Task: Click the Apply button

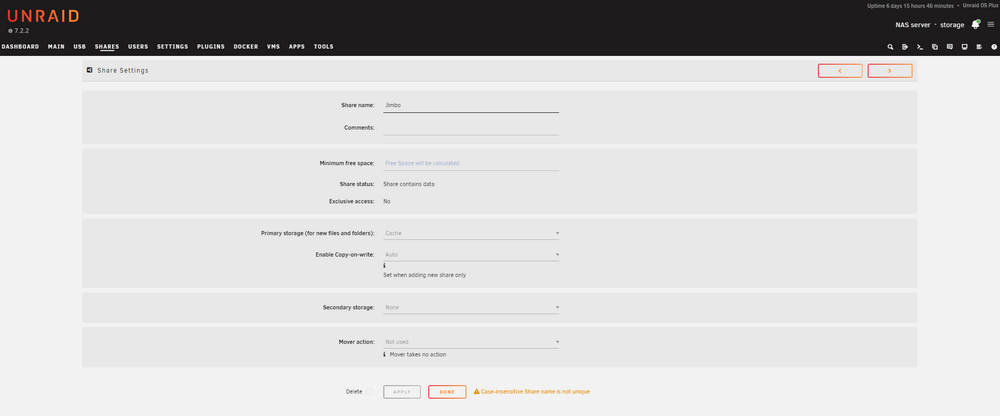Action: pos(402,392)
